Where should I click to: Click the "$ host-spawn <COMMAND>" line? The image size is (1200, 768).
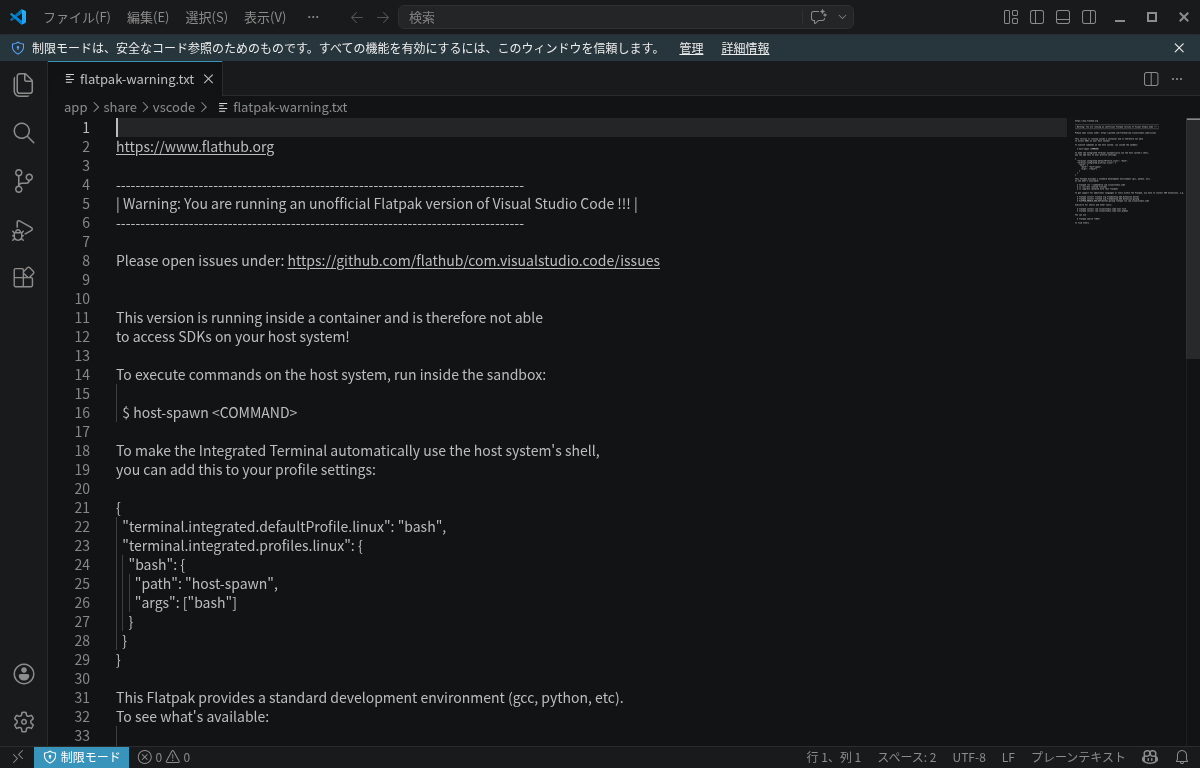210,413
